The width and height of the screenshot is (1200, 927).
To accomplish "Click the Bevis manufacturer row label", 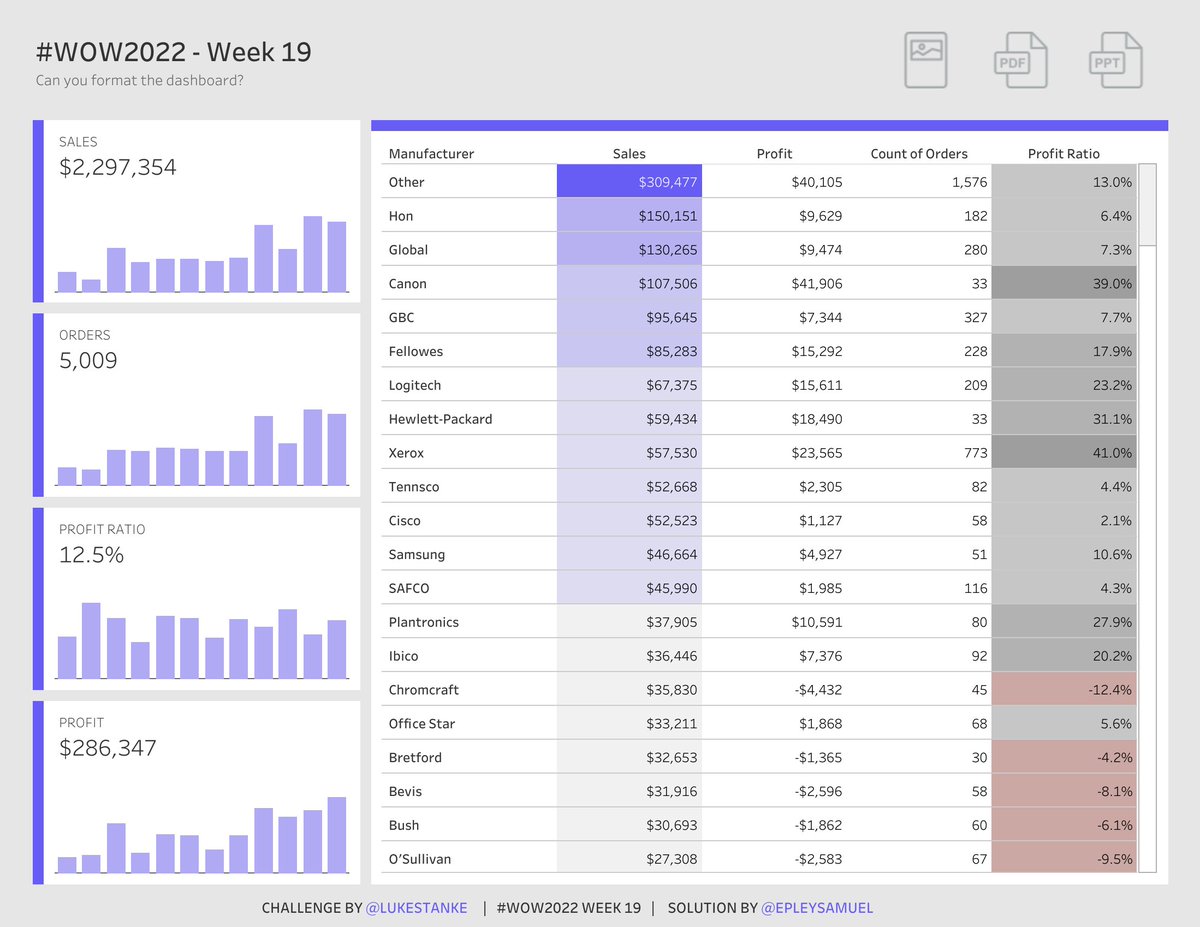I will (x=405, y=791).
